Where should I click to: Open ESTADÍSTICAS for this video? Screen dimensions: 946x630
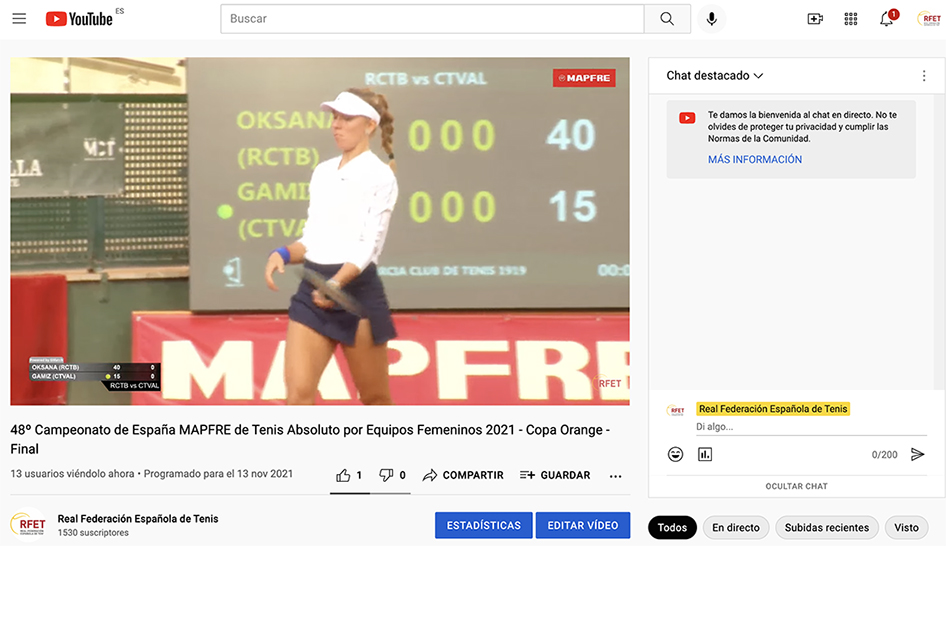coord(483,525)
